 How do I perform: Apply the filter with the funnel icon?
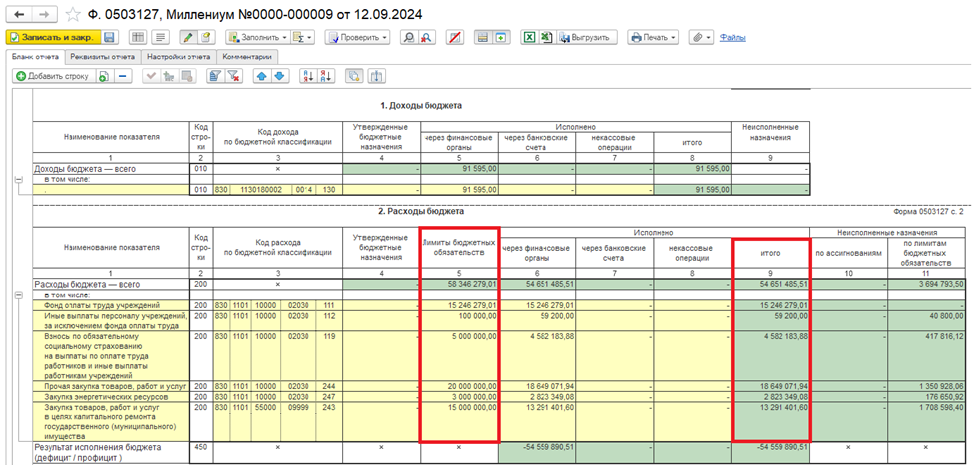point(214,76)
